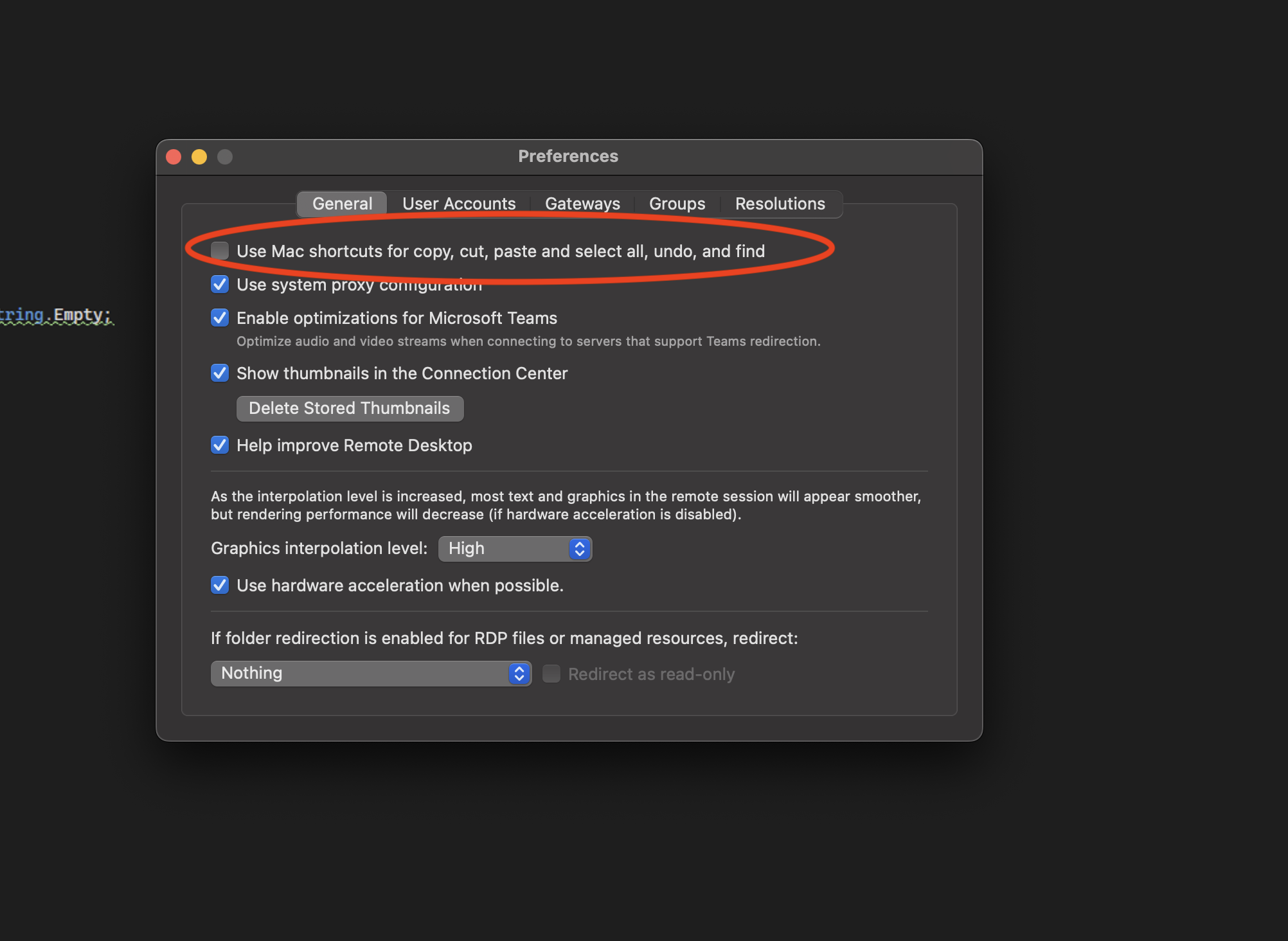Disable thumbnails in the Connection Center
Viewport: 1288px width, 941px height.
(x=220, y=373)
